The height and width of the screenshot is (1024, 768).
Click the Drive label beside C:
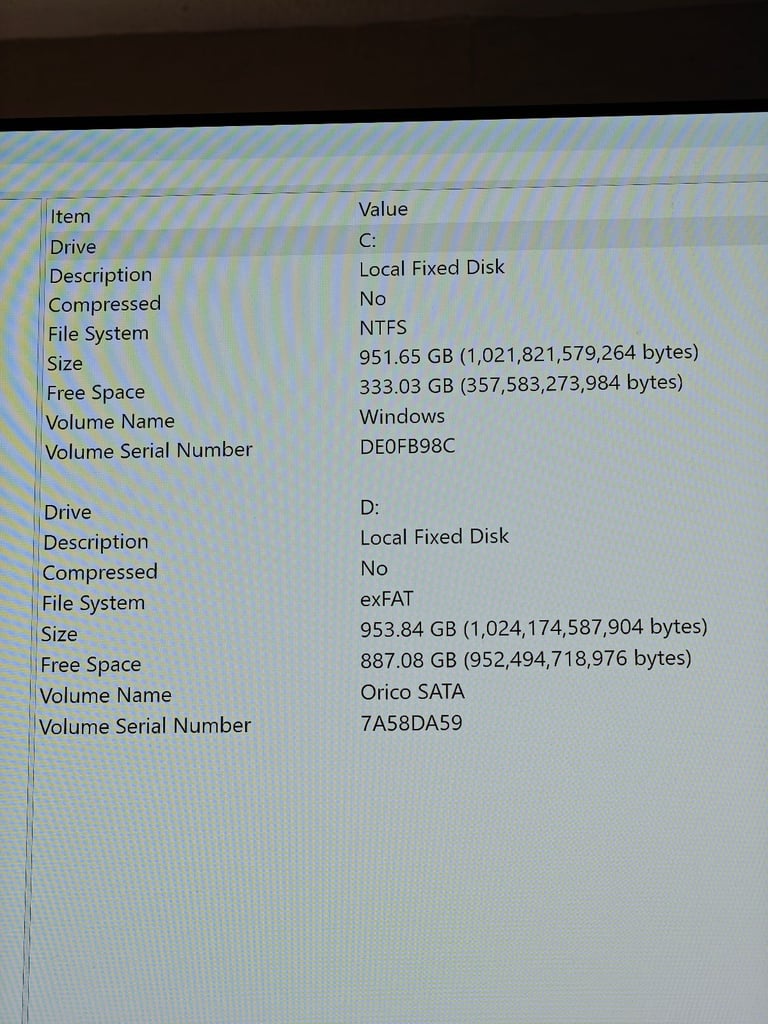click(73, 247)
